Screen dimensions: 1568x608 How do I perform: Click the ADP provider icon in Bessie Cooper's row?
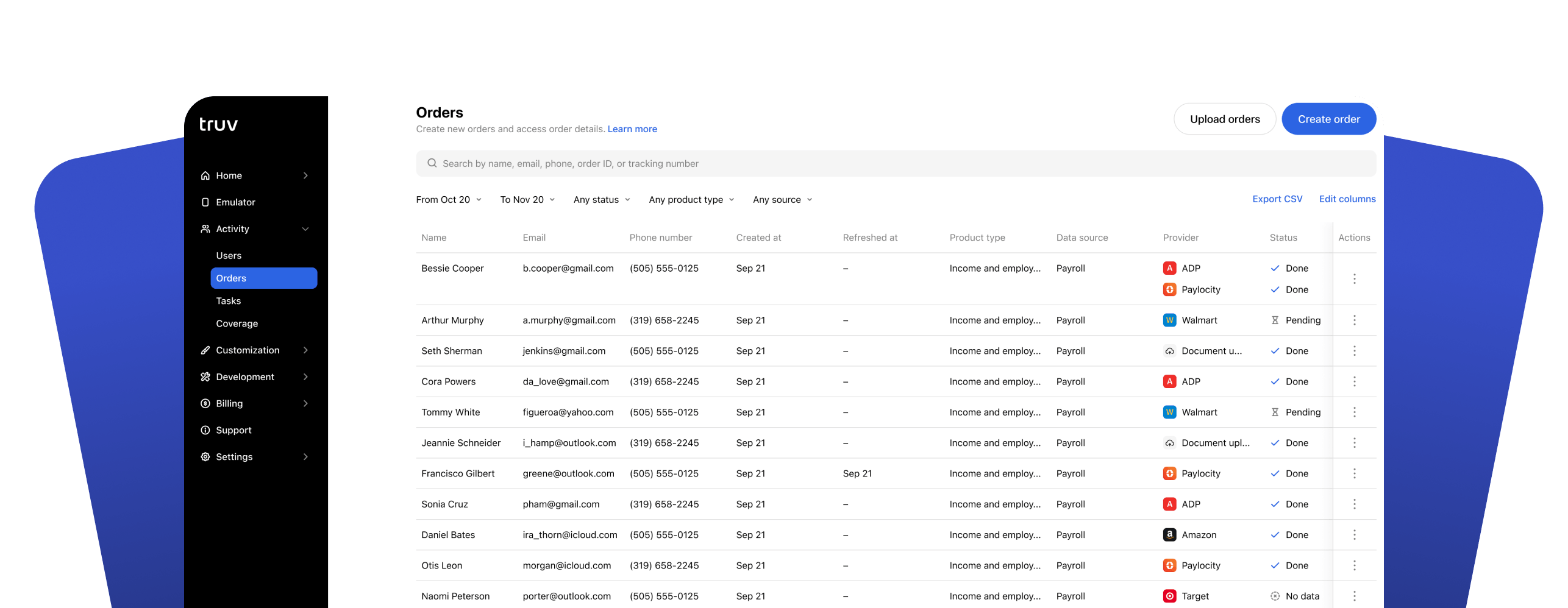(x=1170, y=268)
